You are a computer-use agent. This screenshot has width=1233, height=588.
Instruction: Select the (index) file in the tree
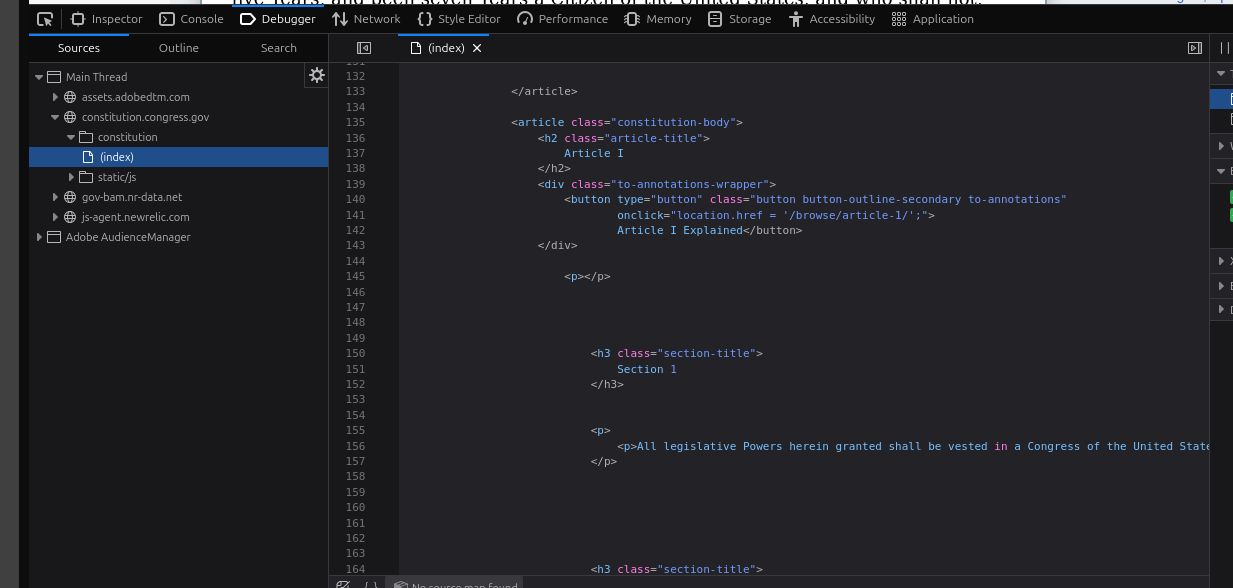[117, 157]
